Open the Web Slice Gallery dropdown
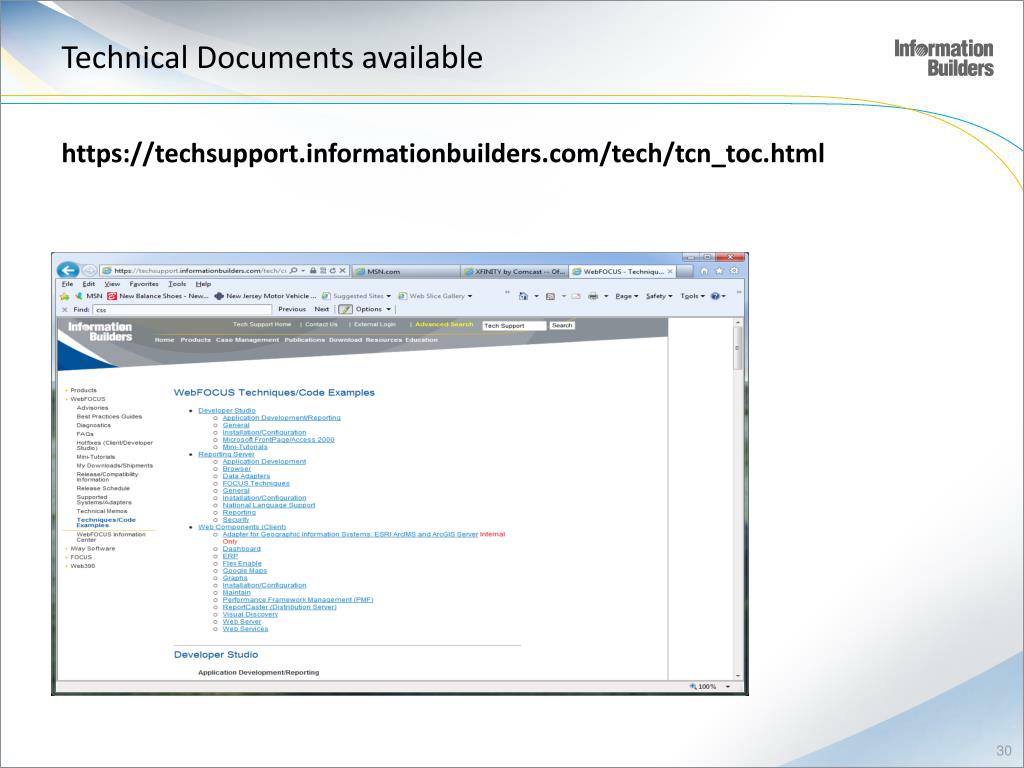The image size is (1024, 768). [x=435, y=296]
